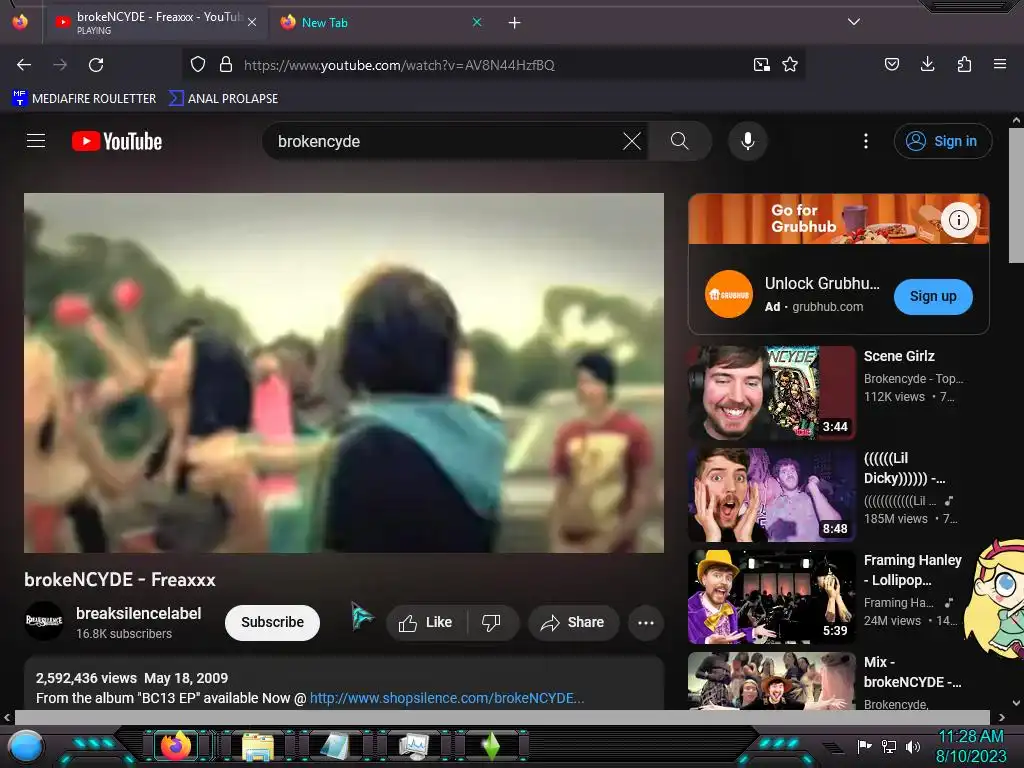Clear the search box with X

point(632,141)
